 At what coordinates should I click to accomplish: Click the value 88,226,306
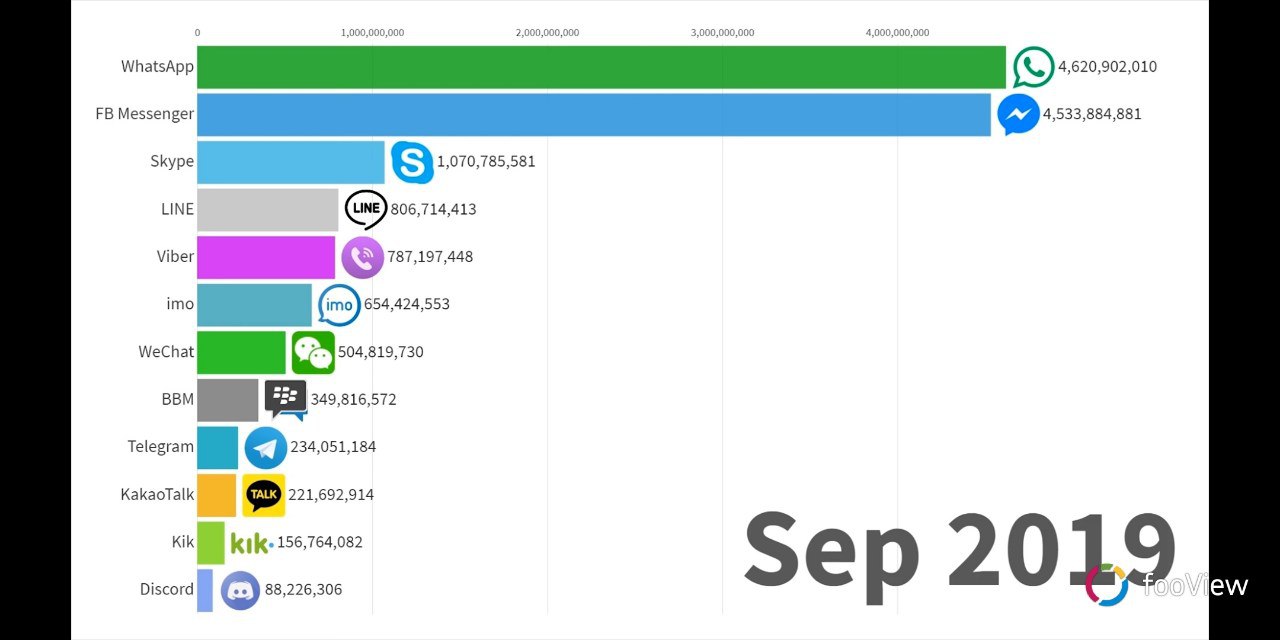pyautogui.click(x=303, y=590)
